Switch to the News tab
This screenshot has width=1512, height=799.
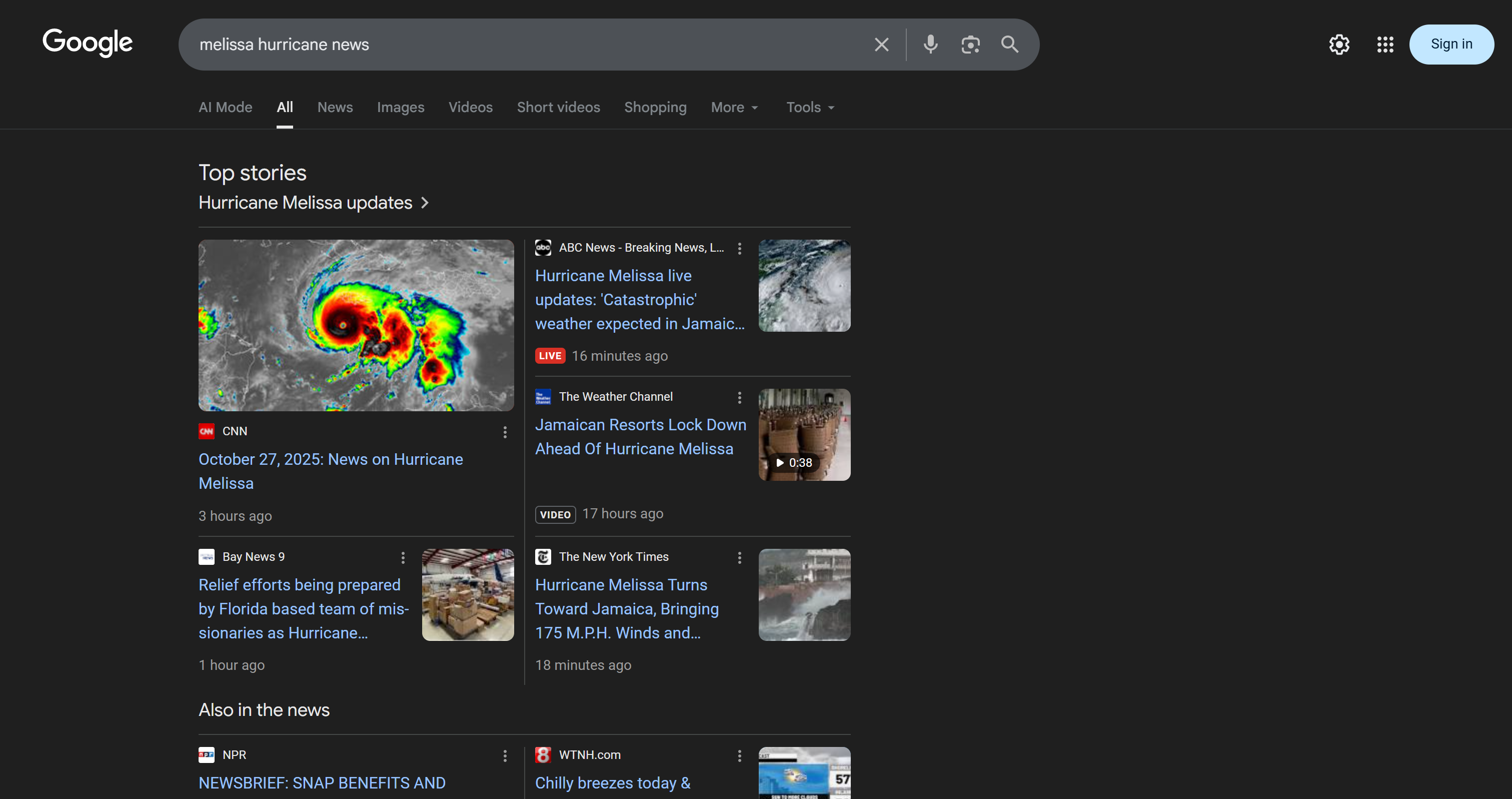click(335, 108)
